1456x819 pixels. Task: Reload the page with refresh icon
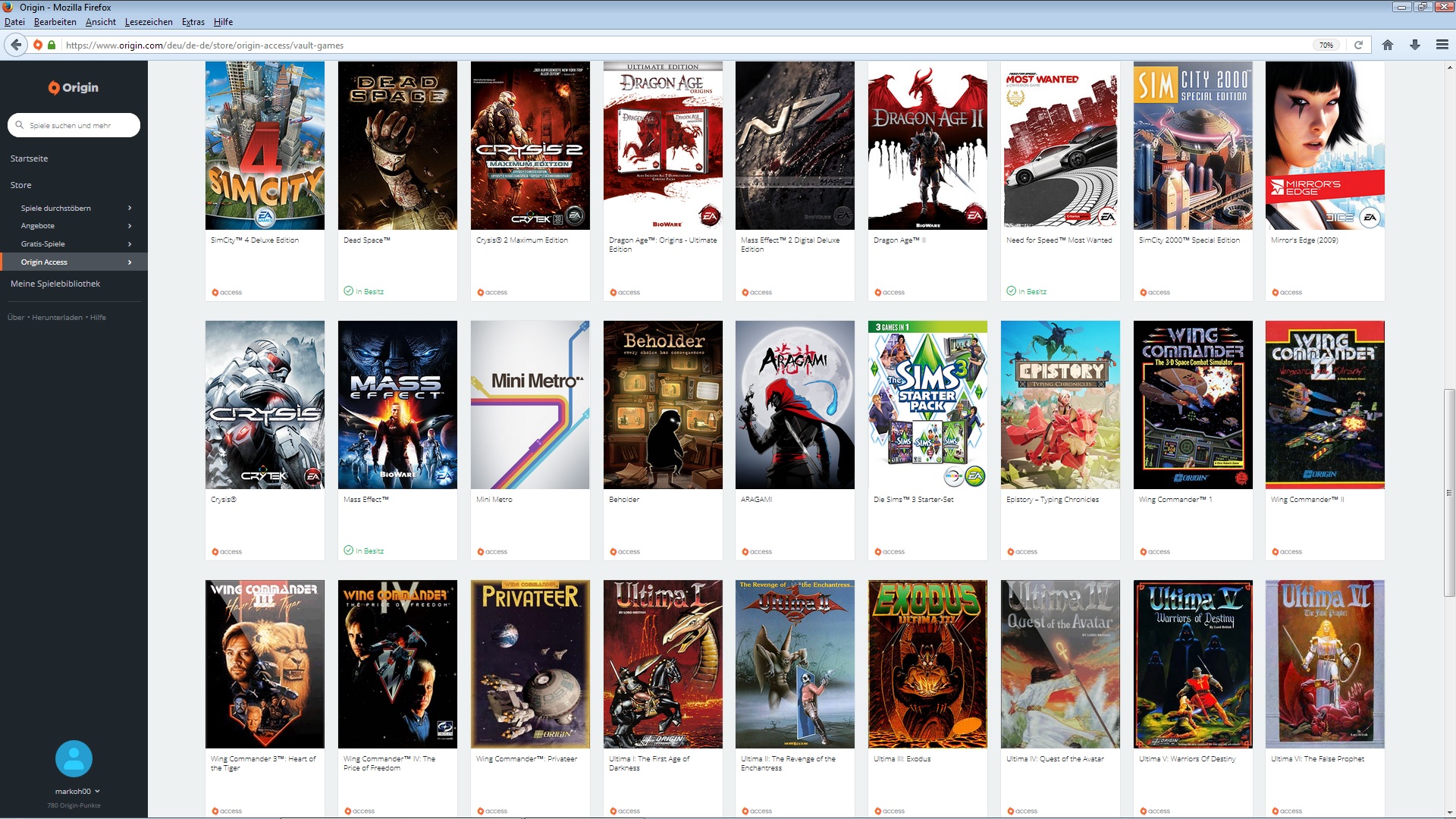(1358, 45)
